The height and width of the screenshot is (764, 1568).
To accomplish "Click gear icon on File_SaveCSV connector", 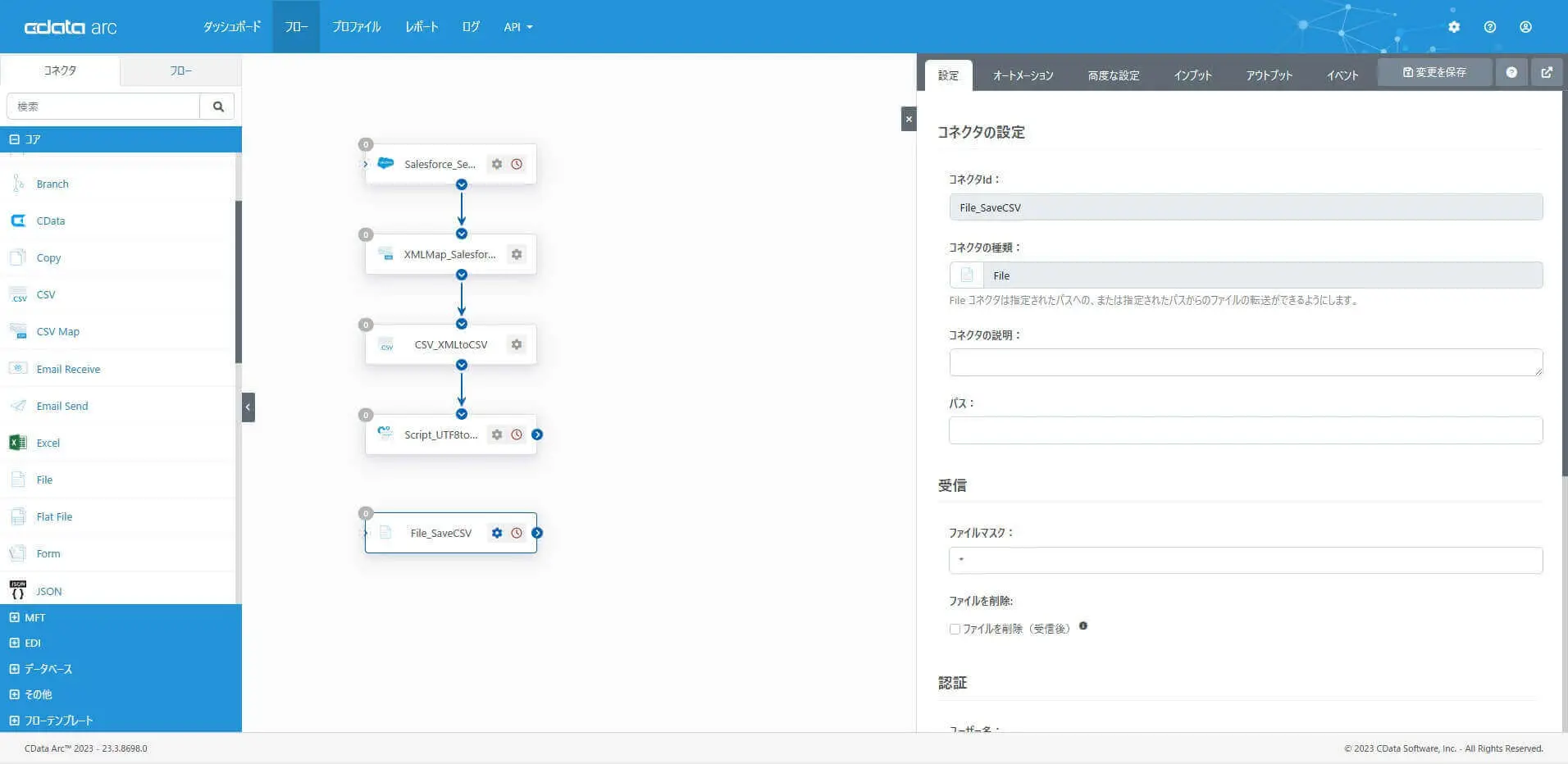I will 497,533.
